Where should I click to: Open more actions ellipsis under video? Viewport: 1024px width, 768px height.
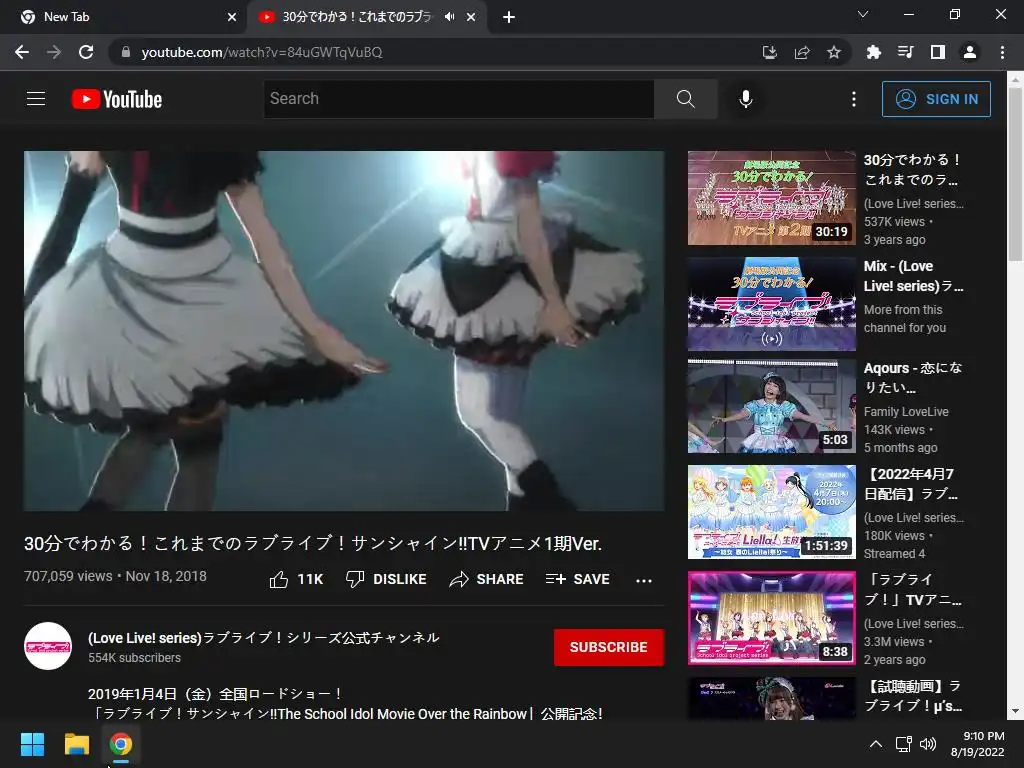pos(644,580)
